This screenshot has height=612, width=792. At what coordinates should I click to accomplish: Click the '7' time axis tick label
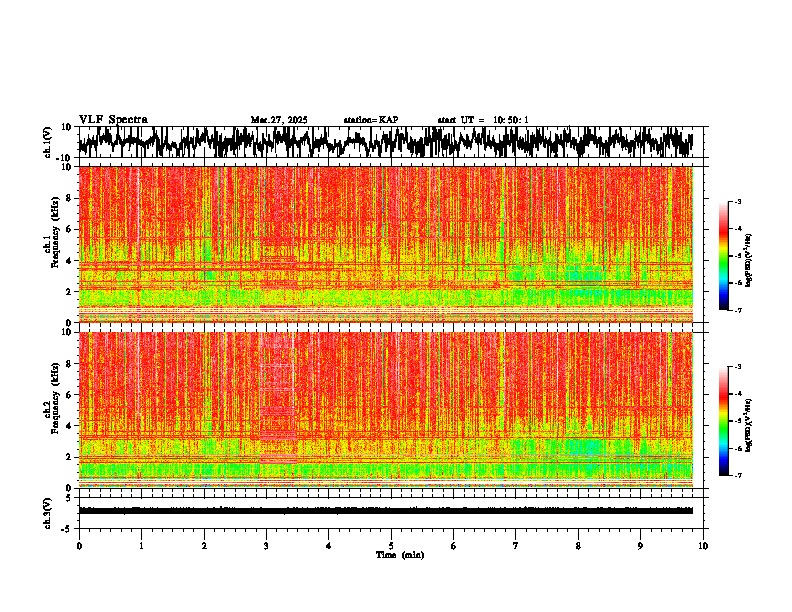(516, 546)
